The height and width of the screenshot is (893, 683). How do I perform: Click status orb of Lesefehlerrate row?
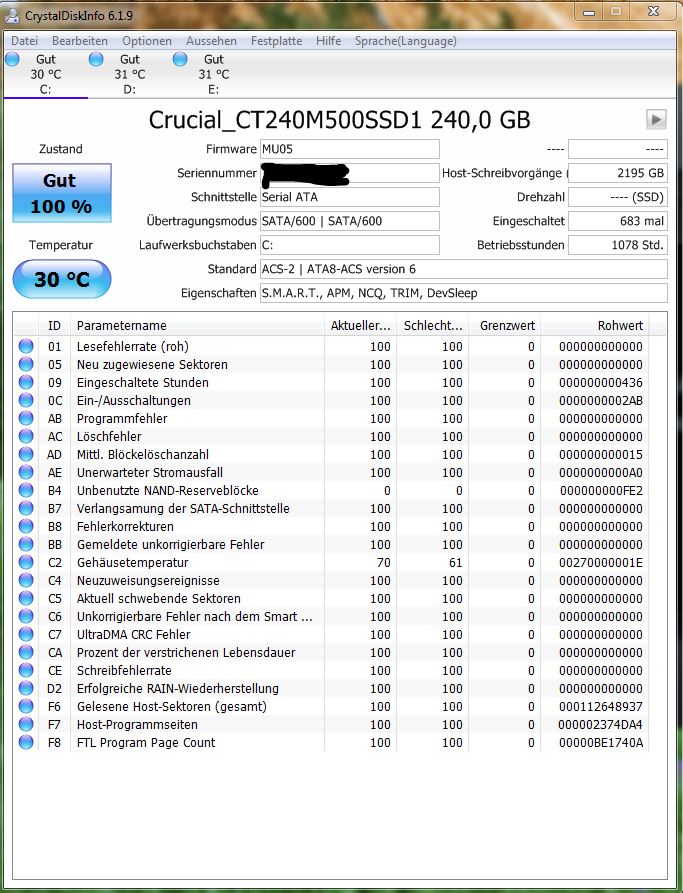point(26,346)
